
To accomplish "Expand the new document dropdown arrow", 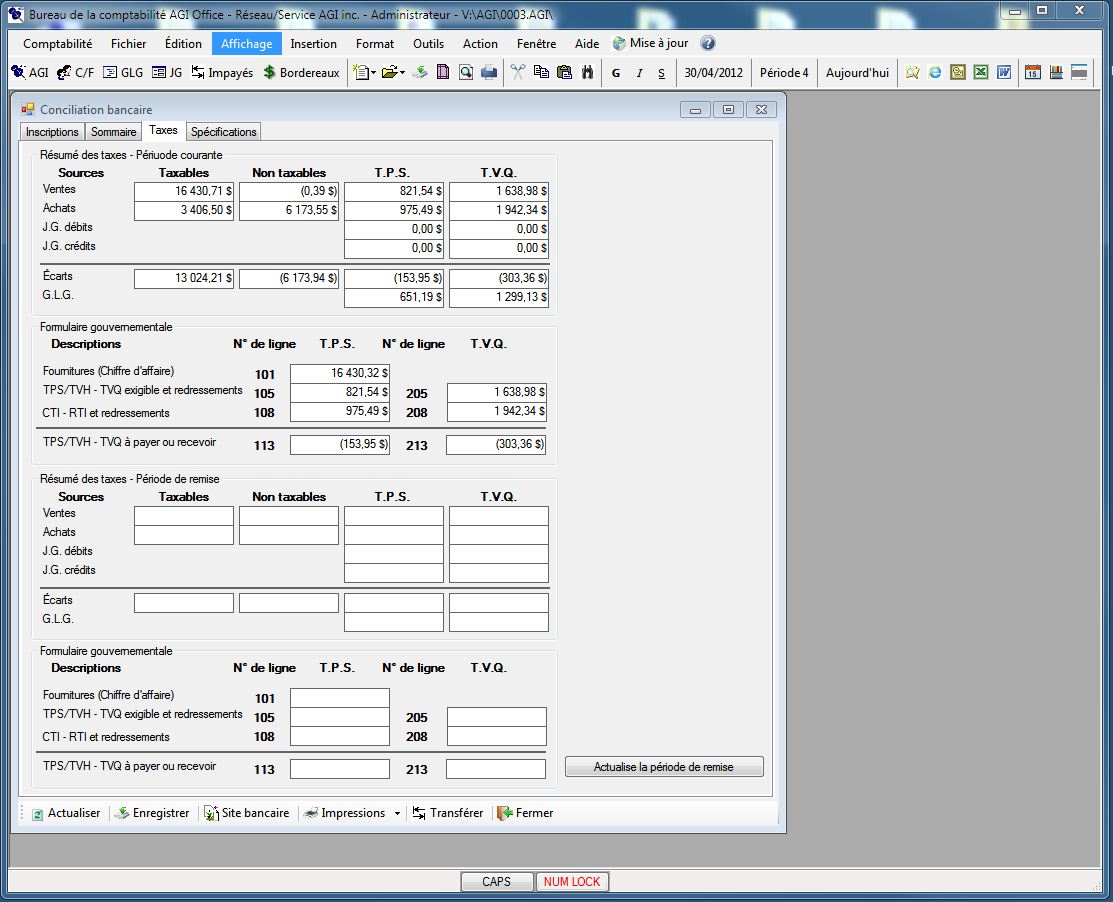I will pyautogui.click(x=373, y=72).
